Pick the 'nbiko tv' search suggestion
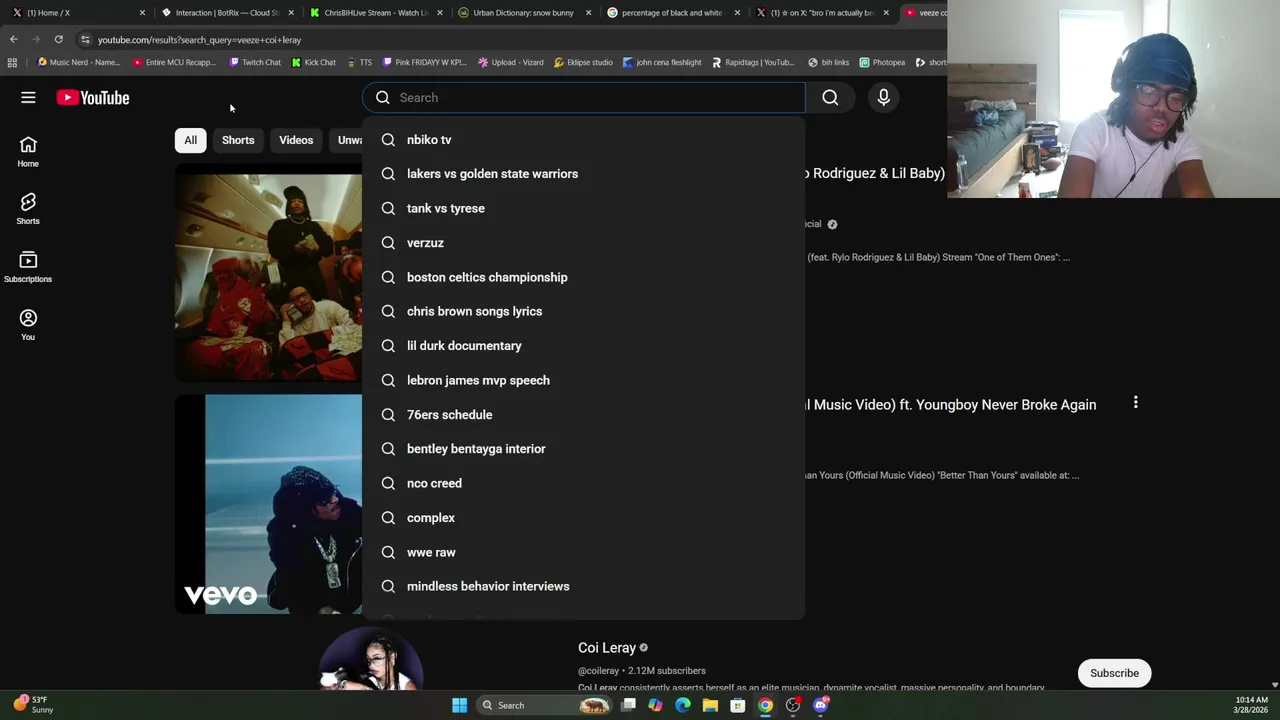The image size is (1280, 720). click(x=584, y=140)
